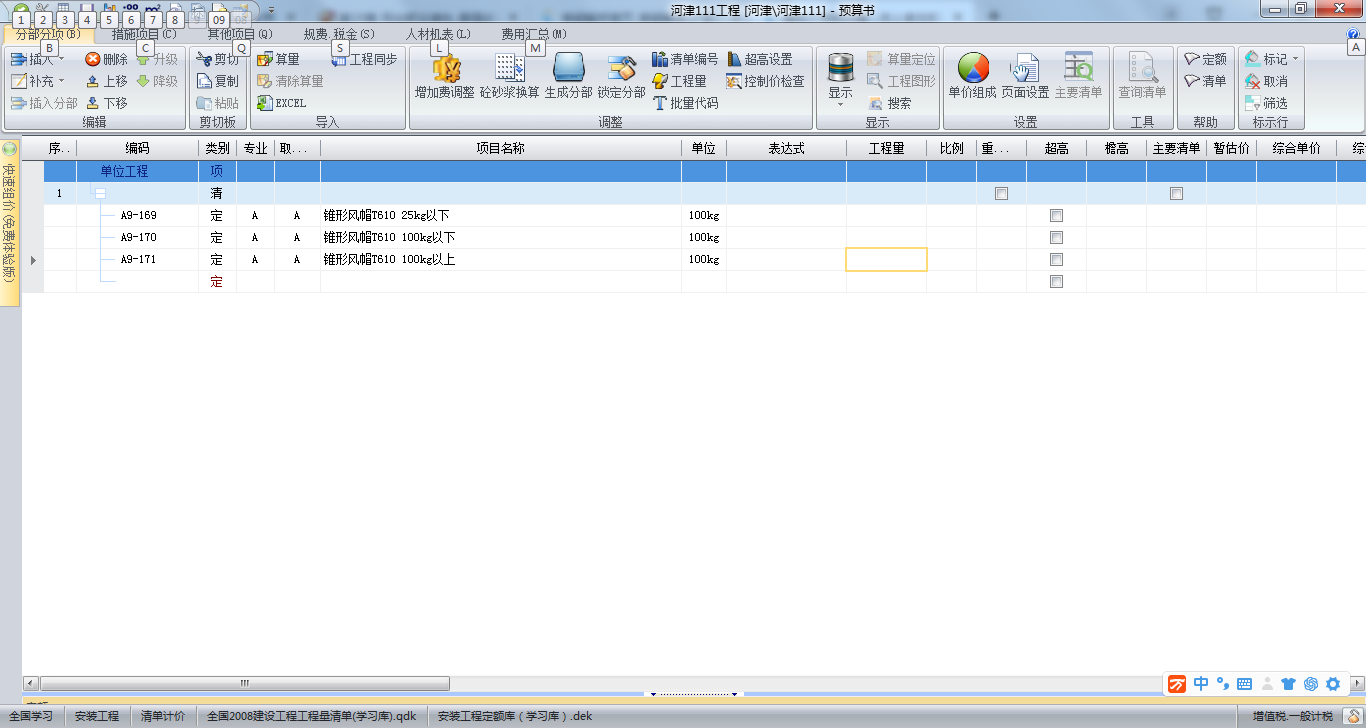This screenshot has width=1366, height=728.
Task: Run 控制价检查 from the ribbon
Action: point(766,81)
